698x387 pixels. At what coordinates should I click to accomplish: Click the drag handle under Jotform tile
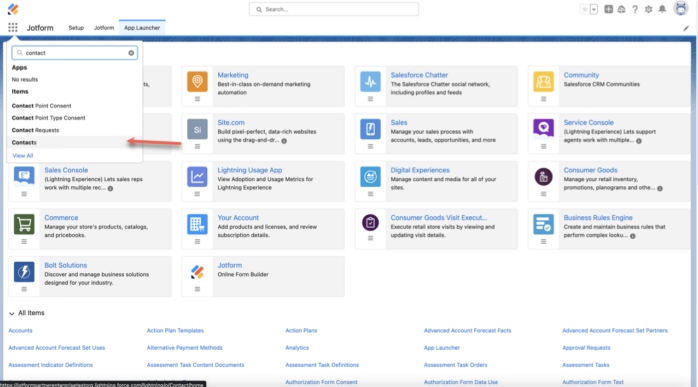[x=197, y=289]
